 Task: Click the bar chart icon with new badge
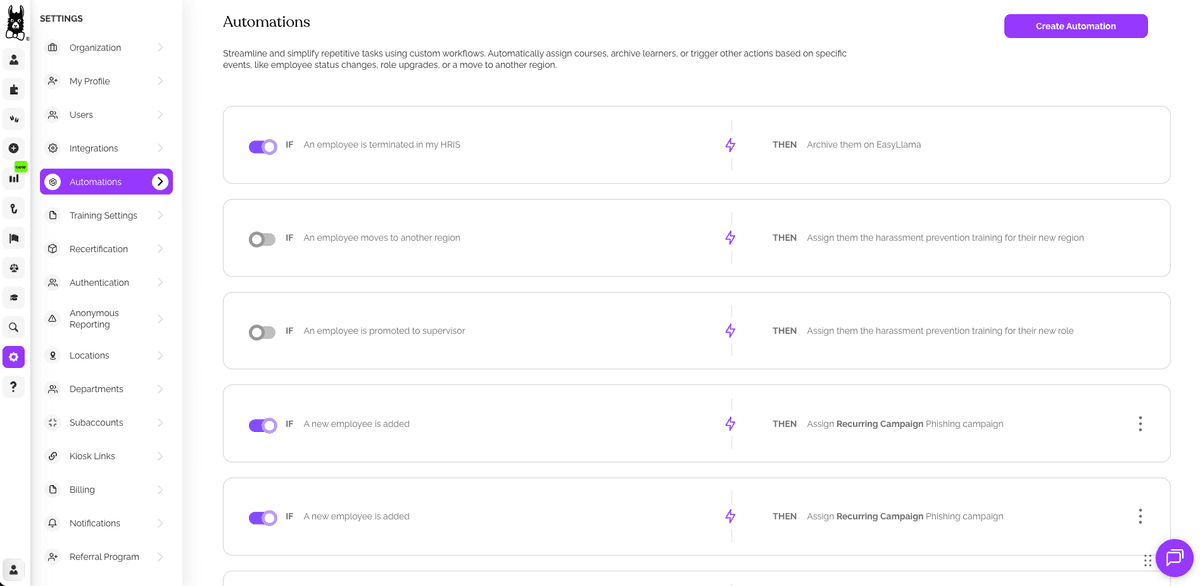click(x=14, y=178)
